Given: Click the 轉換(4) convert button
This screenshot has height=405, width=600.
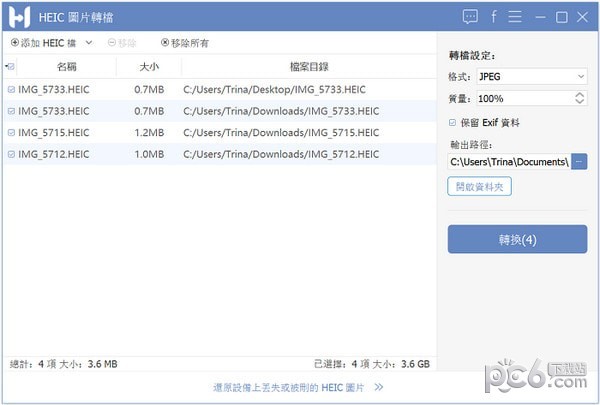Looking at the screenshot, I should click(517, 240).
